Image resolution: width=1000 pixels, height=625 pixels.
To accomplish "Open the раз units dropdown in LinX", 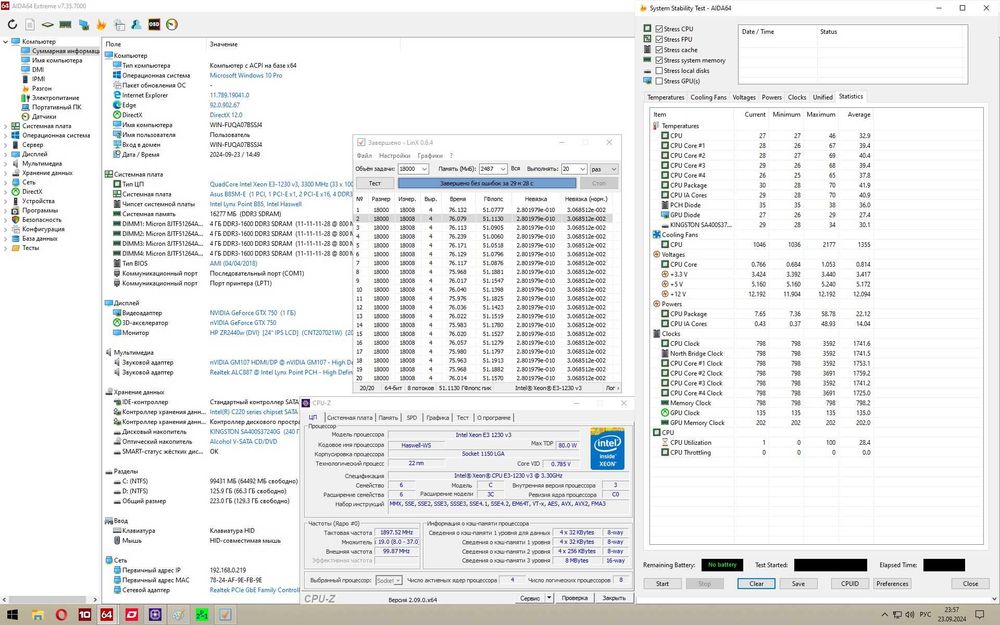I will pos(604,169).
